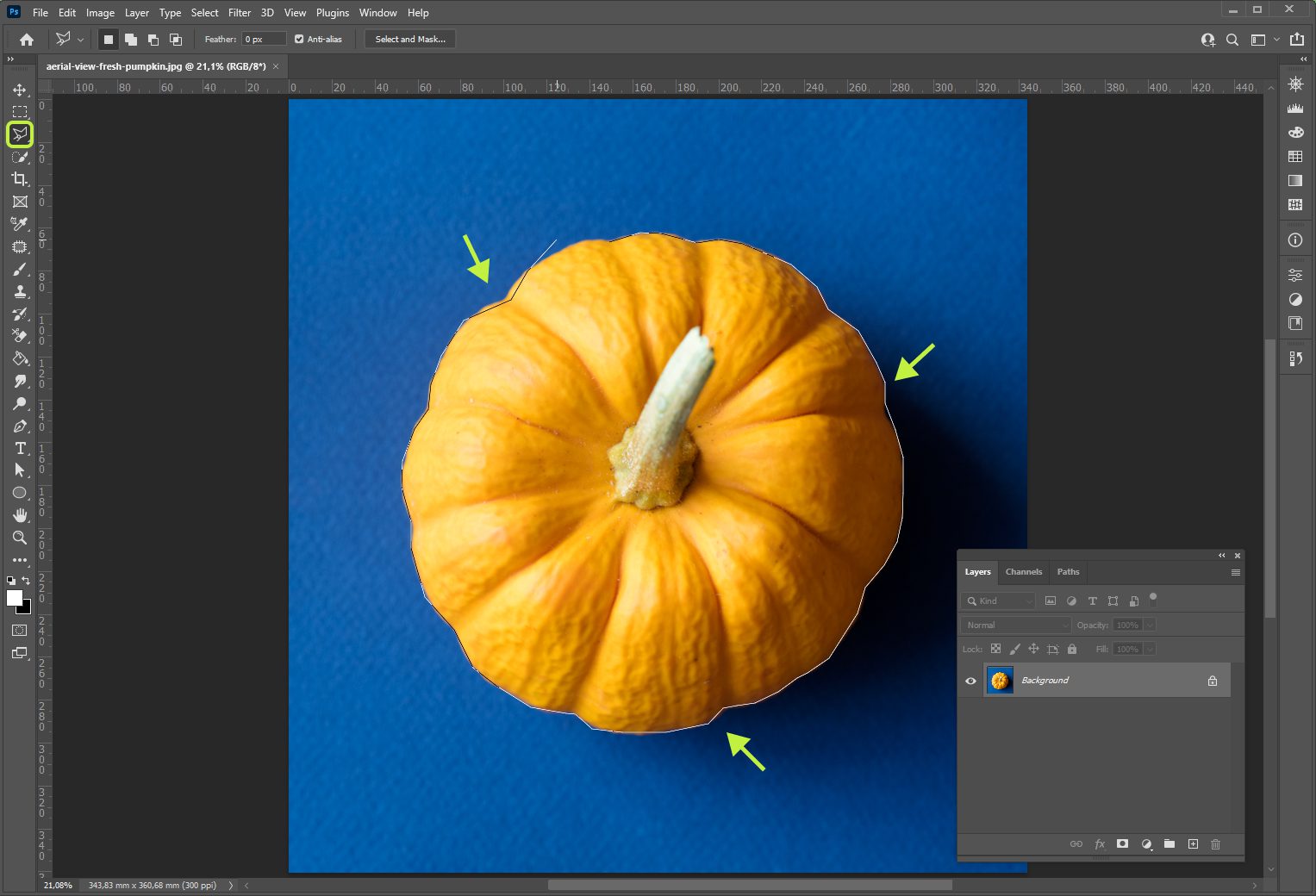Add a layer mask in the Layers panel
Viewport: 1316px width, 896px height.
(x=1122, y=844)
